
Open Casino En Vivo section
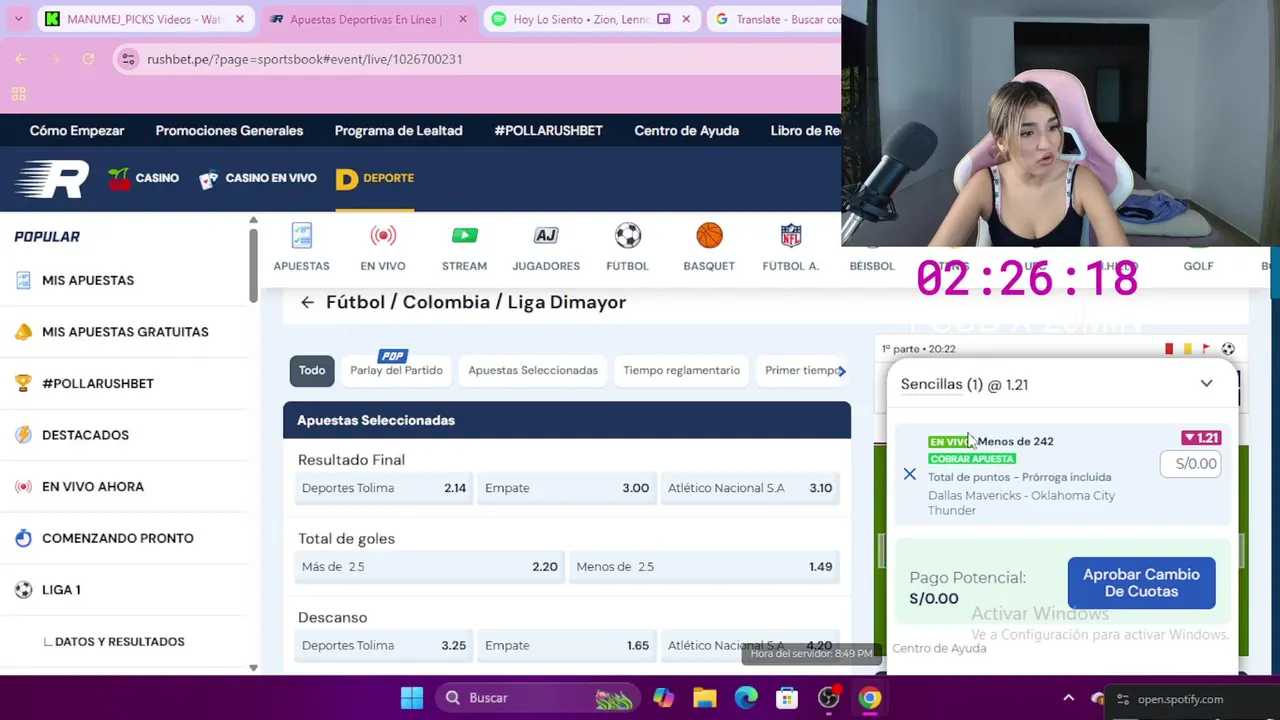[x=257, y=179]
